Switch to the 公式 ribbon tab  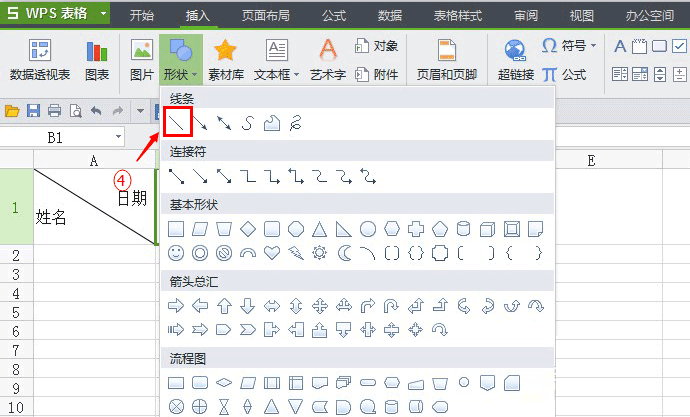click(334, 16)
